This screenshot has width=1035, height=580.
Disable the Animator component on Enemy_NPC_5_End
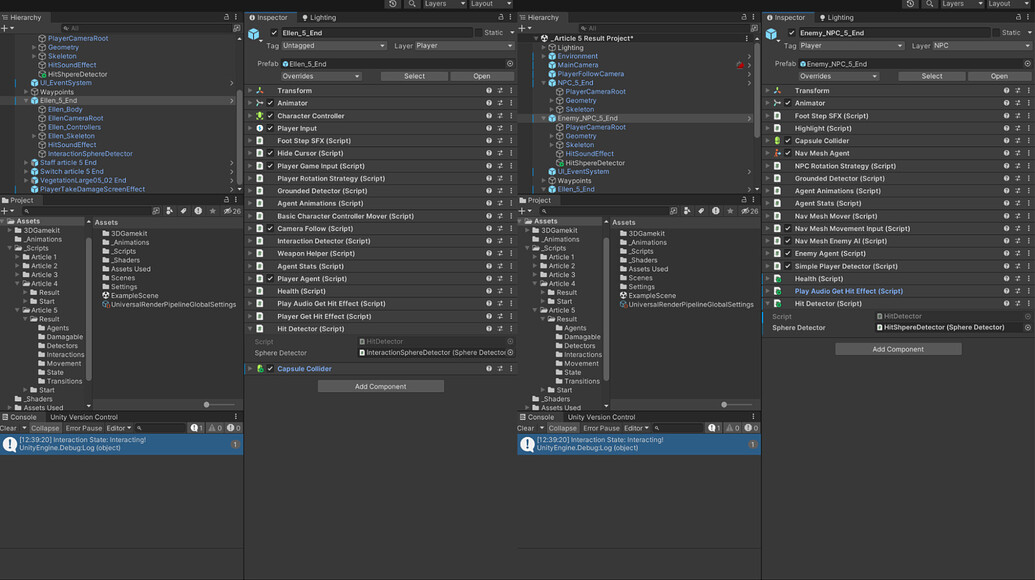pos(790,103)
